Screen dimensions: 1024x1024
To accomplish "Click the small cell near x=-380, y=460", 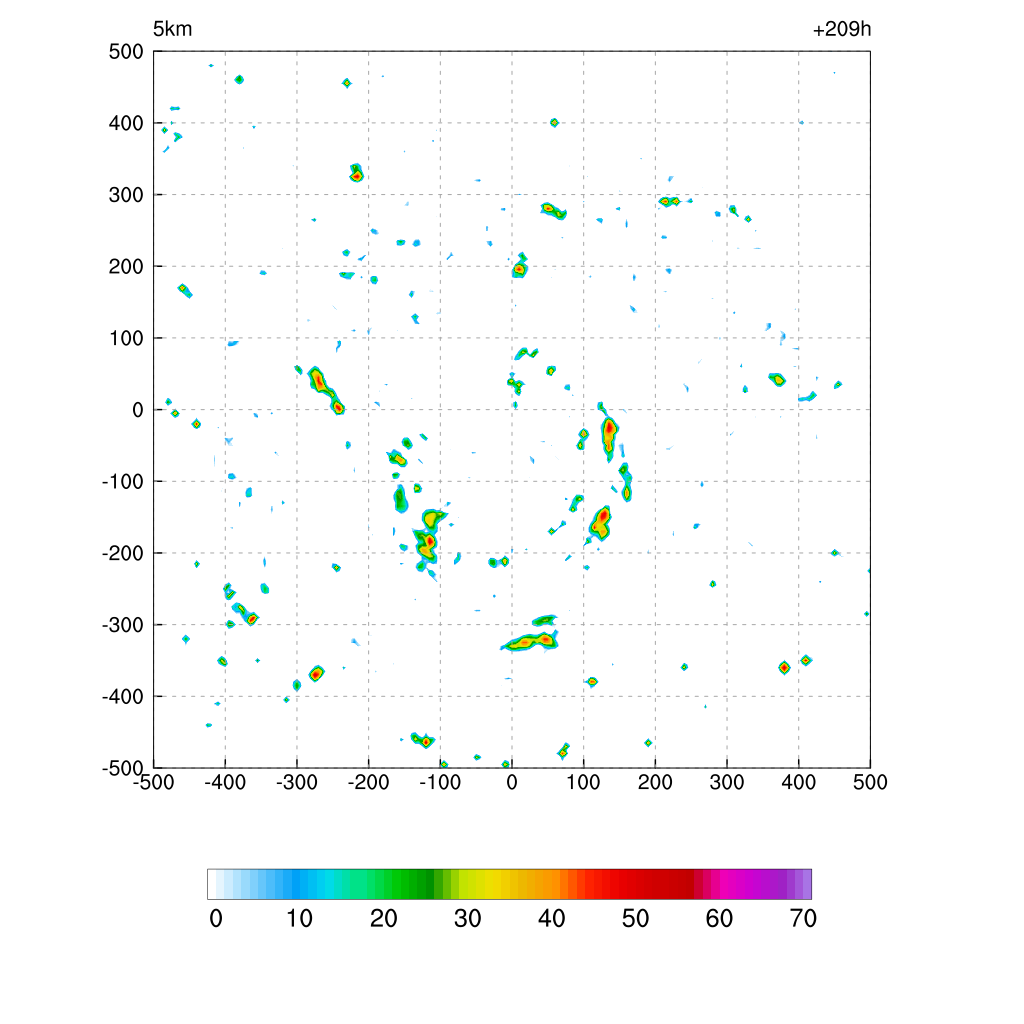I will click(x=239, y=80).
